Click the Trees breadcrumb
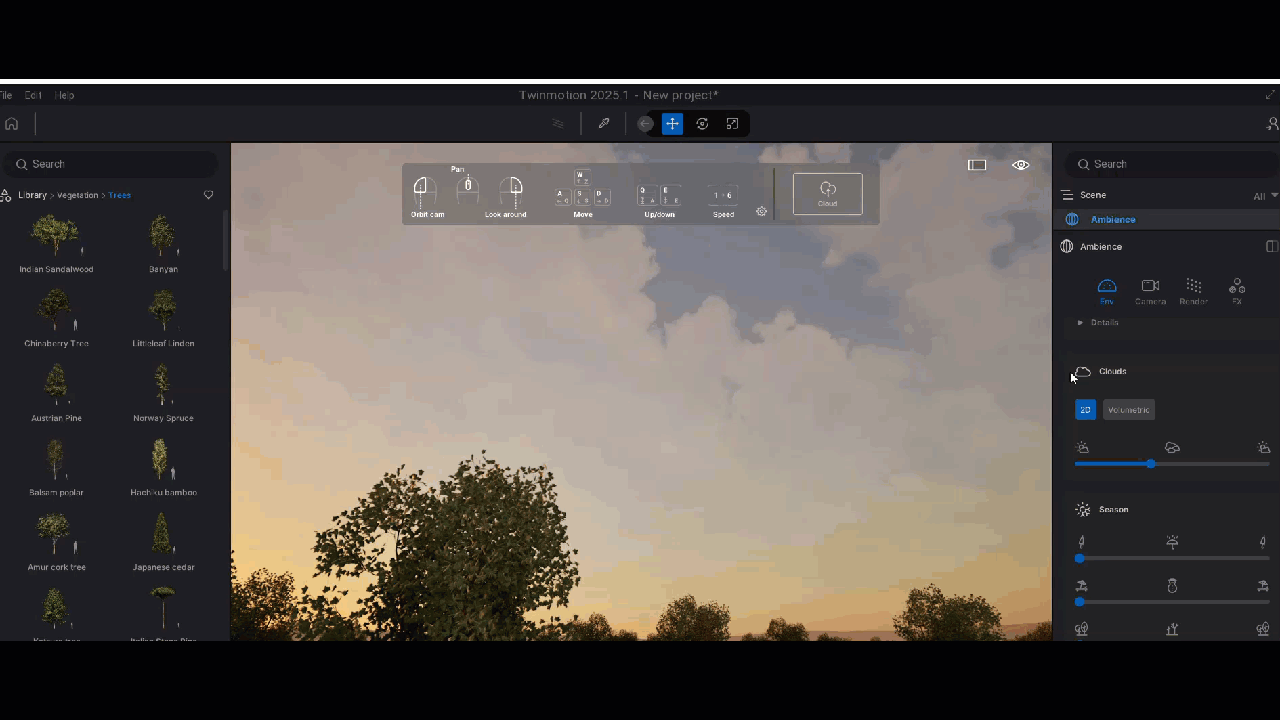The width and height of the screenshot is (1280, 720). (119, 195)
